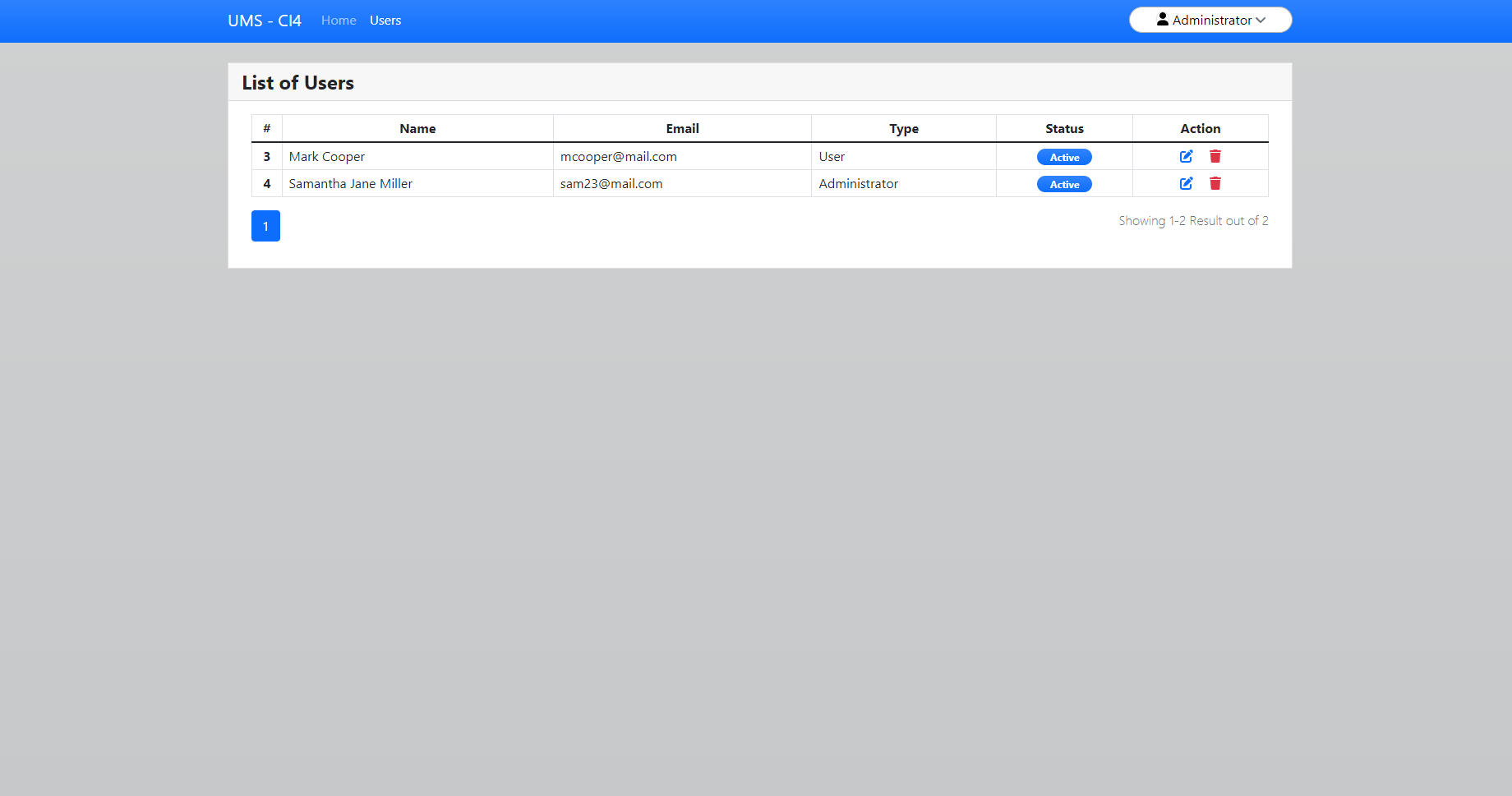This screenshot has height=796, width=1512.
Task: Edit the Samantha Jane Miller user
Action: (x=1186, y=183)
